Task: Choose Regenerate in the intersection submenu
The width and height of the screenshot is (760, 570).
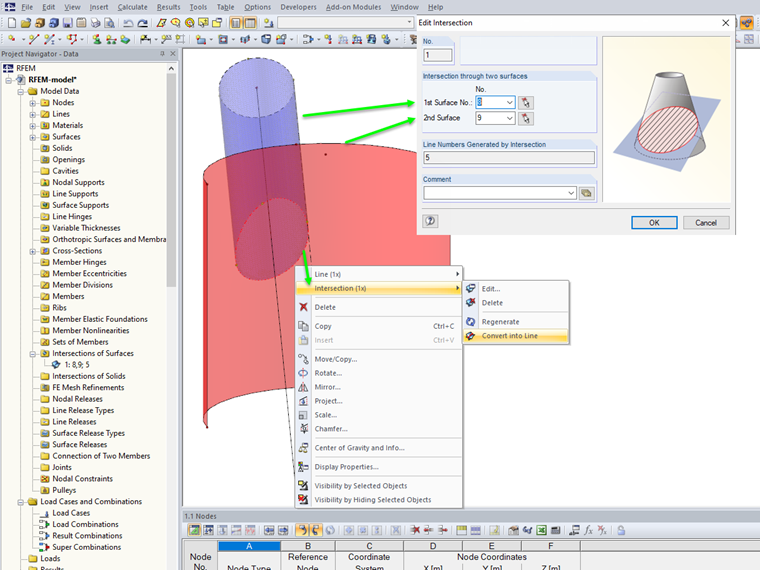Action: (x=516, y=322)
